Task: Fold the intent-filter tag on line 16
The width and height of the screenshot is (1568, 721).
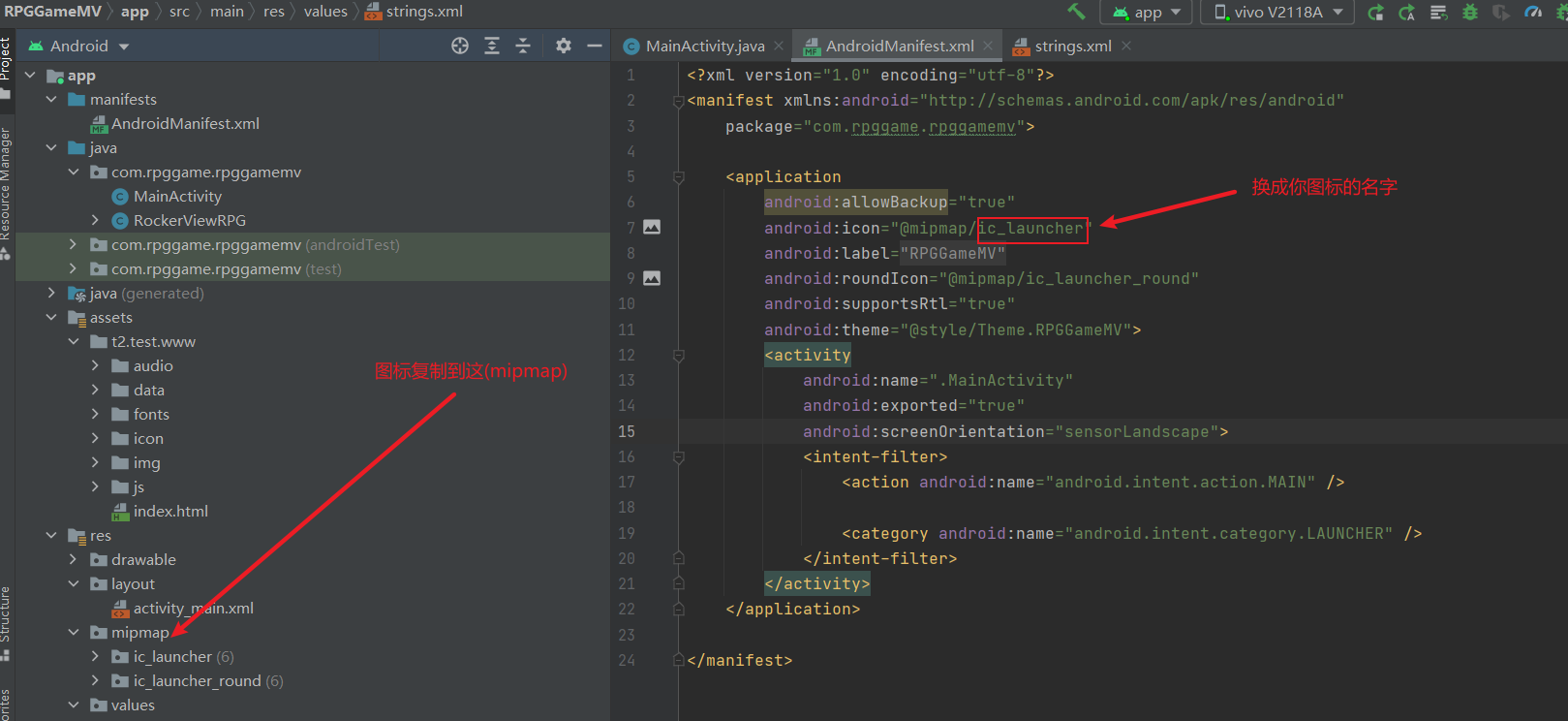Action: tap(679, 456)
